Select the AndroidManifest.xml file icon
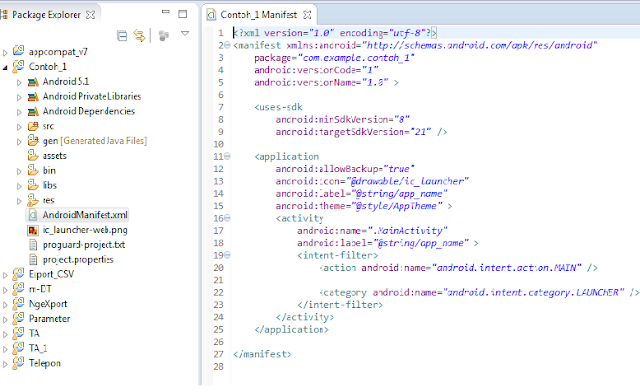 coord(33,215)
